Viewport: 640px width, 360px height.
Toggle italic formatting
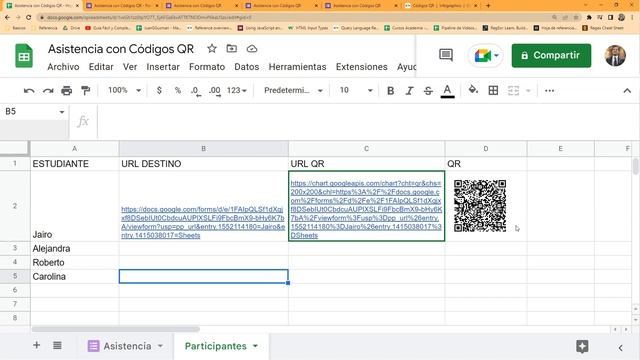[409, 91]
